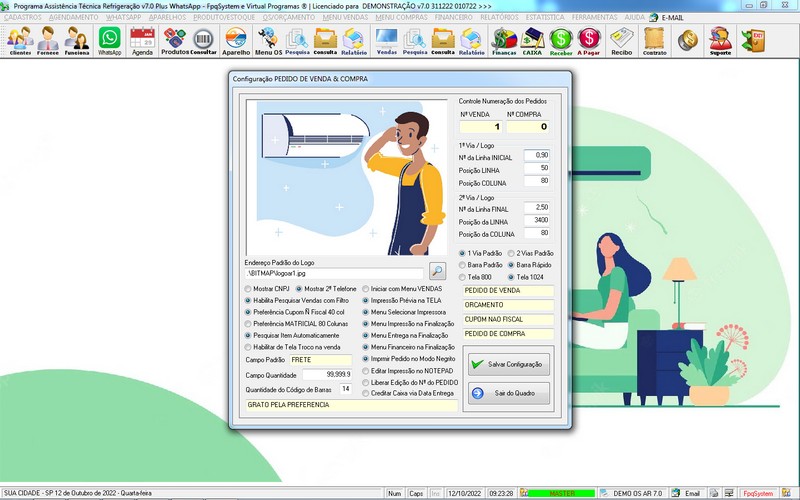Click the Pesquisa icon next to Menu OS
Screen dimensions: 800x500
(297, 41)
